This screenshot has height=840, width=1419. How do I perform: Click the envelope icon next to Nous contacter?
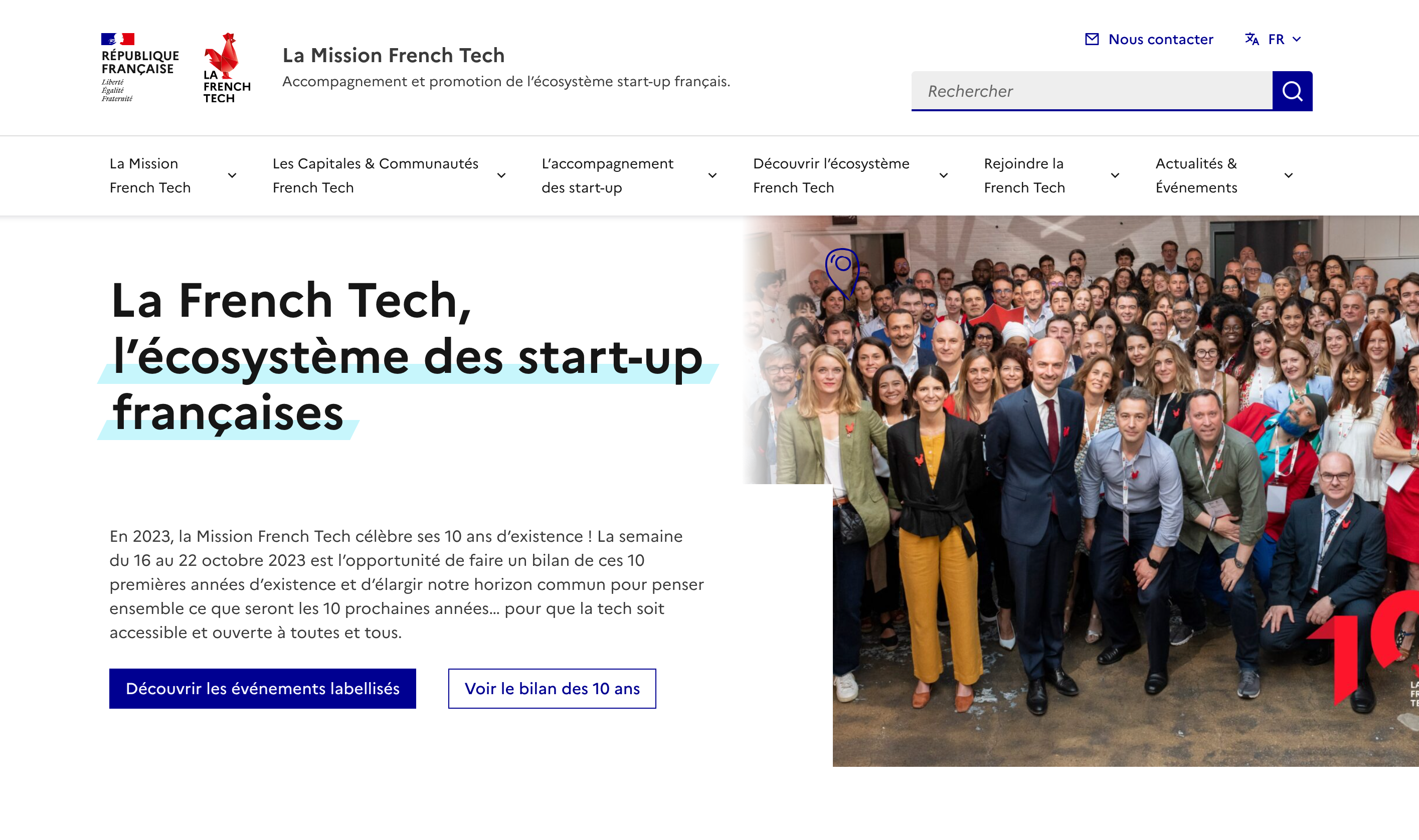tap(1092, 39)
